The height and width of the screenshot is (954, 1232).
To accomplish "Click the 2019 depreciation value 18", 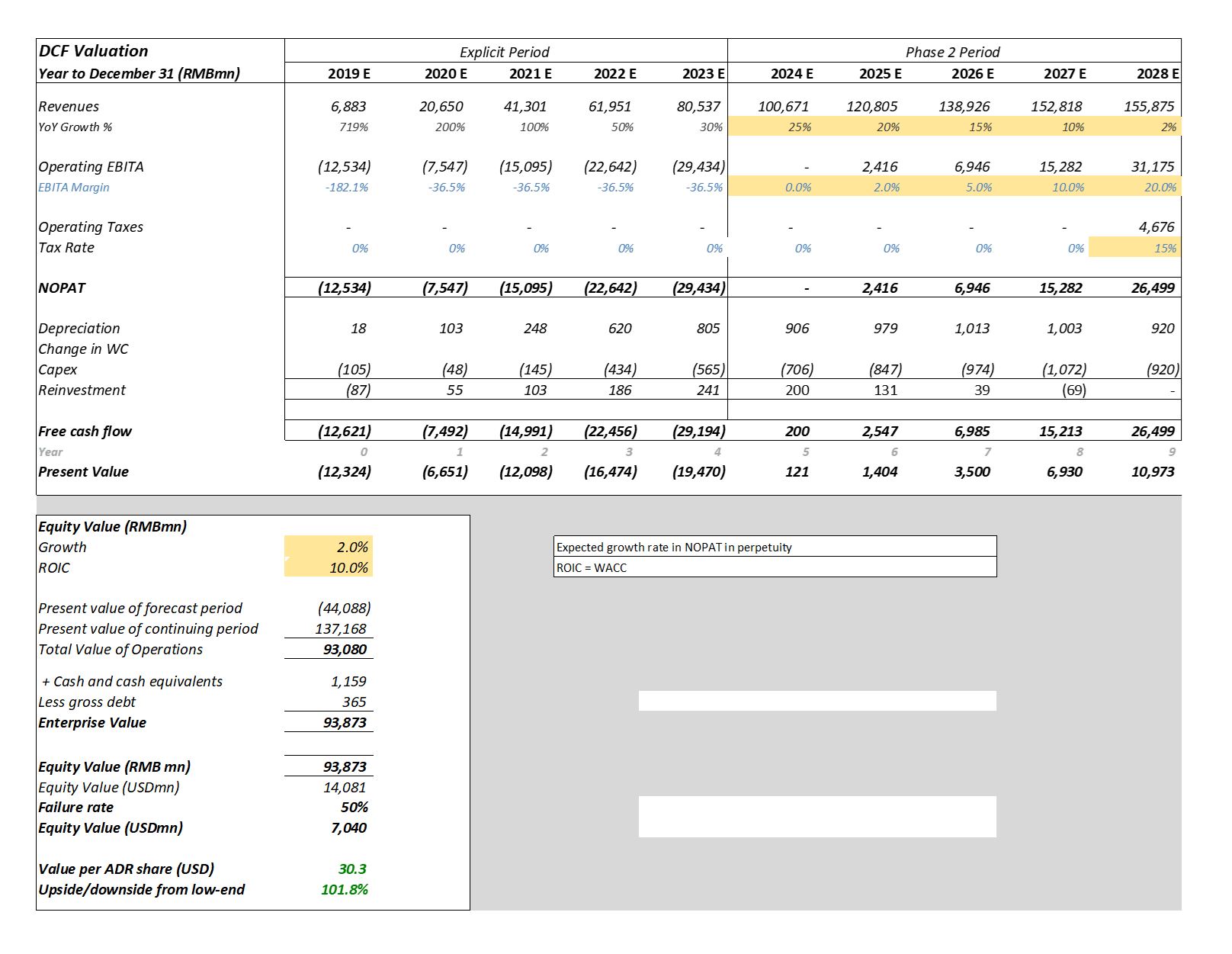I will 358,328.
